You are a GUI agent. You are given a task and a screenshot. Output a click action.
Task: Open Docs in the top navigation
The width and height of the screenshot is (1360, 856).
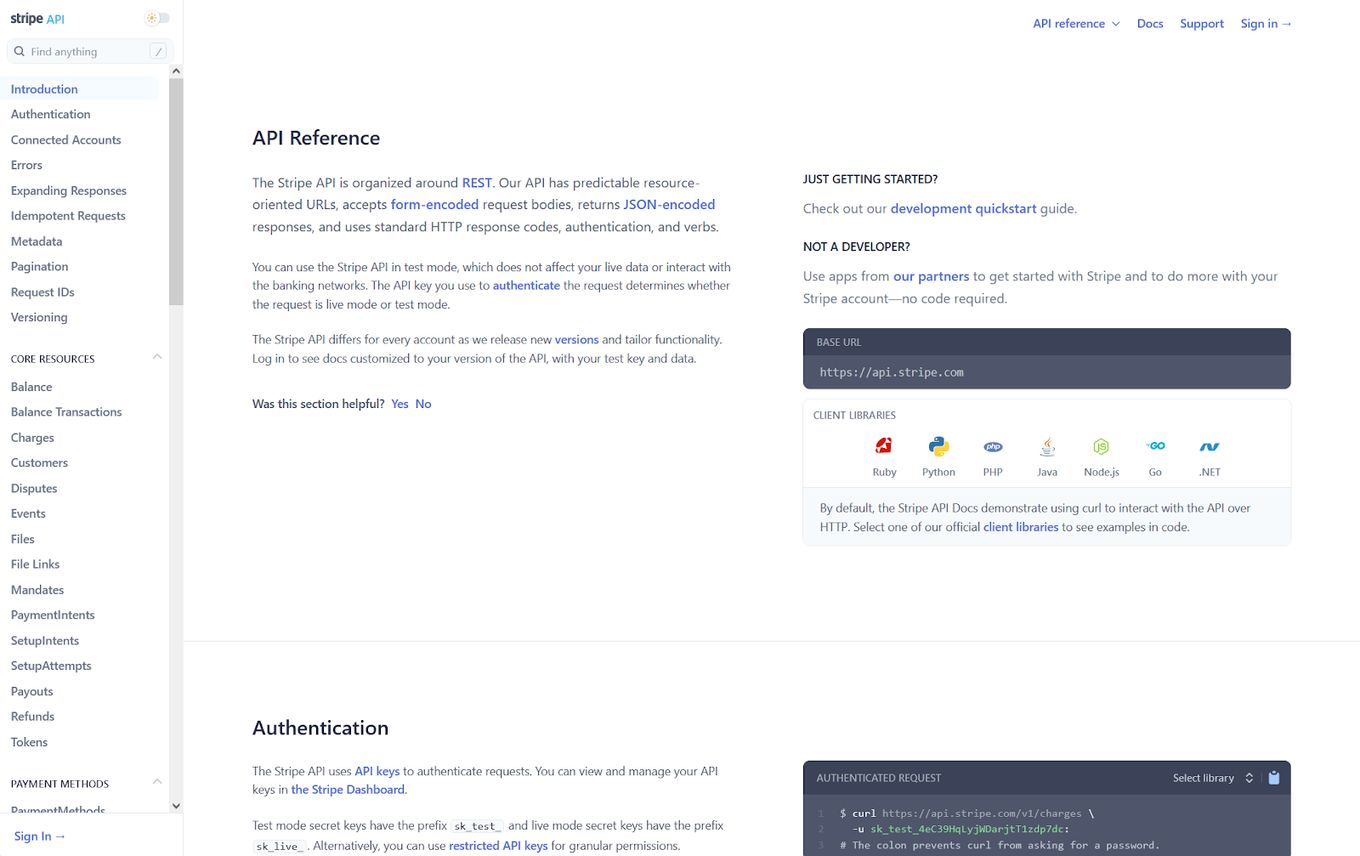pyautogui.click(x=1150, y=23)
